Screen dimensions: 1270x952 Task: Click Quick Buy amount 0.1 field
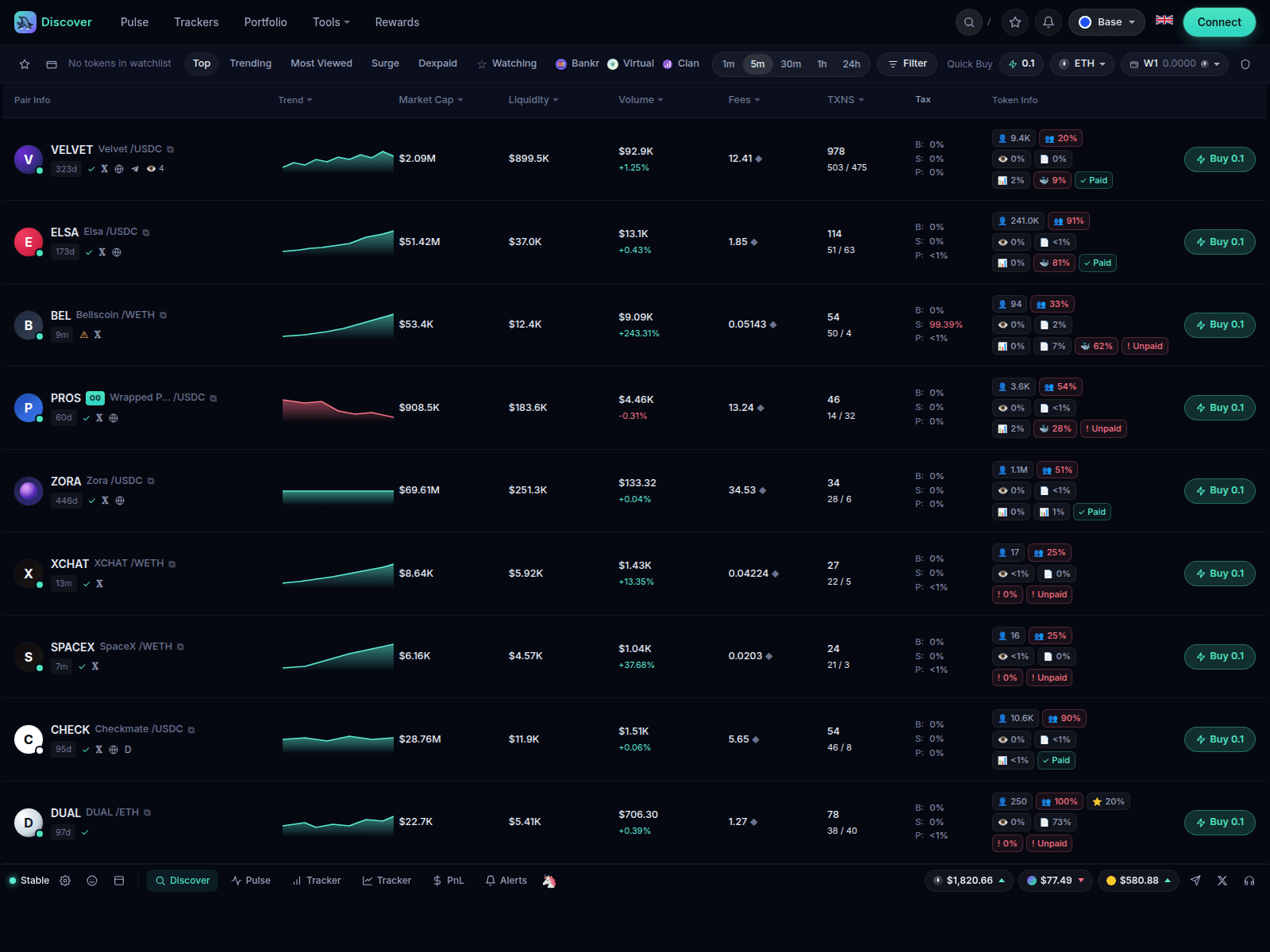(1022, 64)
